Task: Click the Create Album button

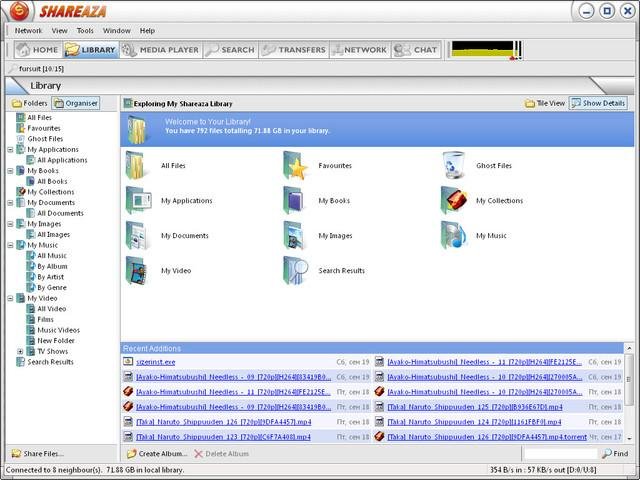Action: pos(157,454)
